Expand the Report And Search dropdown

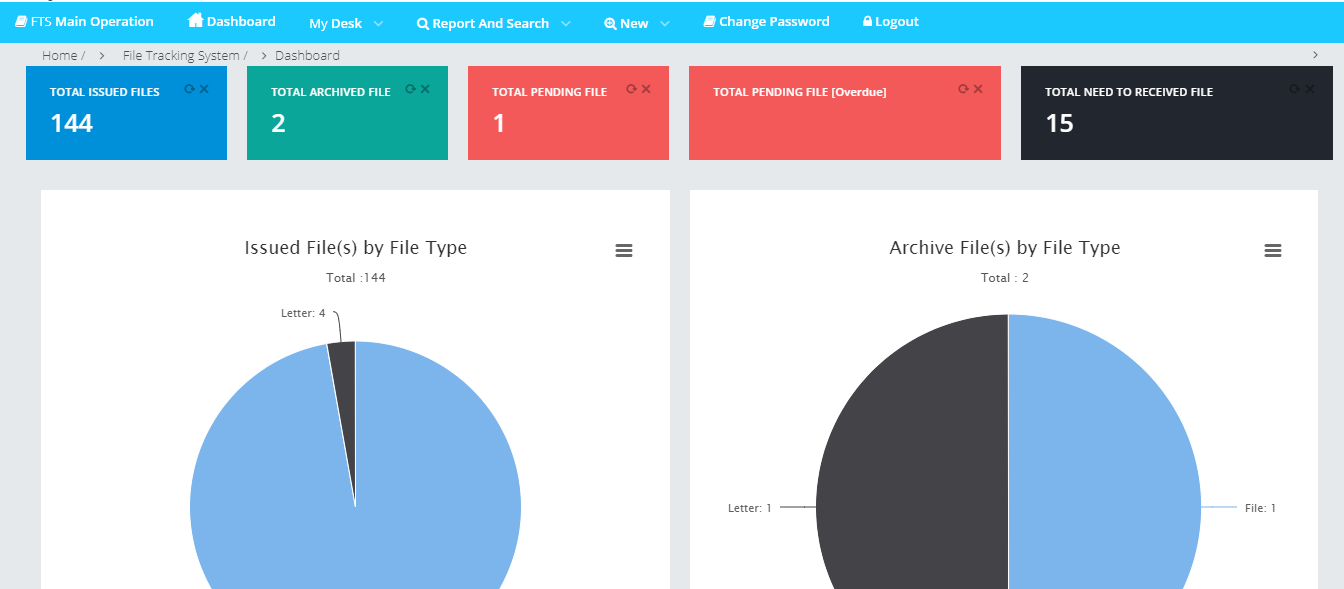click(493, 23)
